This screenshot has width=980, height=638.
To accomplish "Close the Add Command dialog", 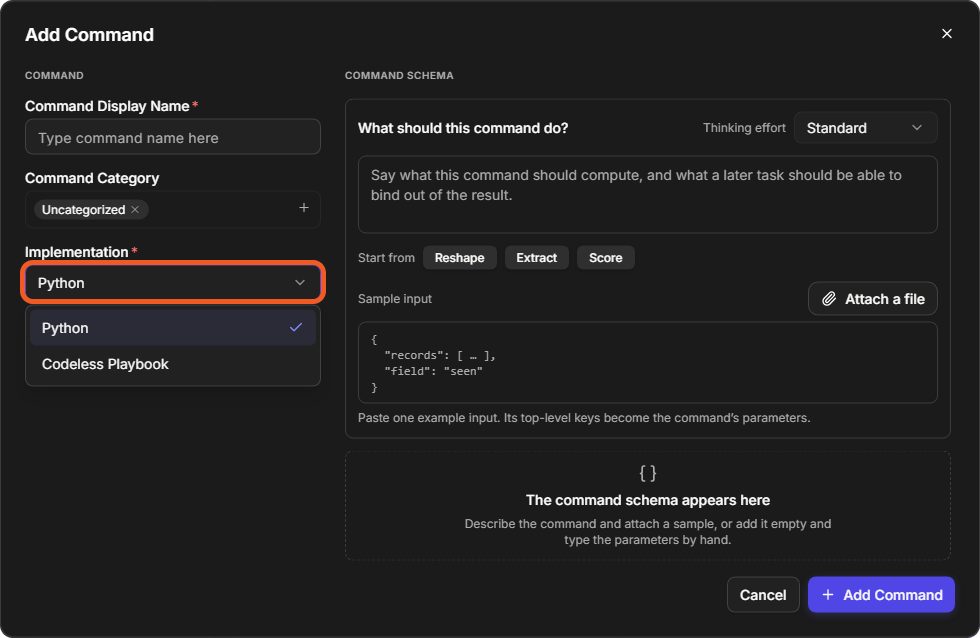I will click(946, 34).
